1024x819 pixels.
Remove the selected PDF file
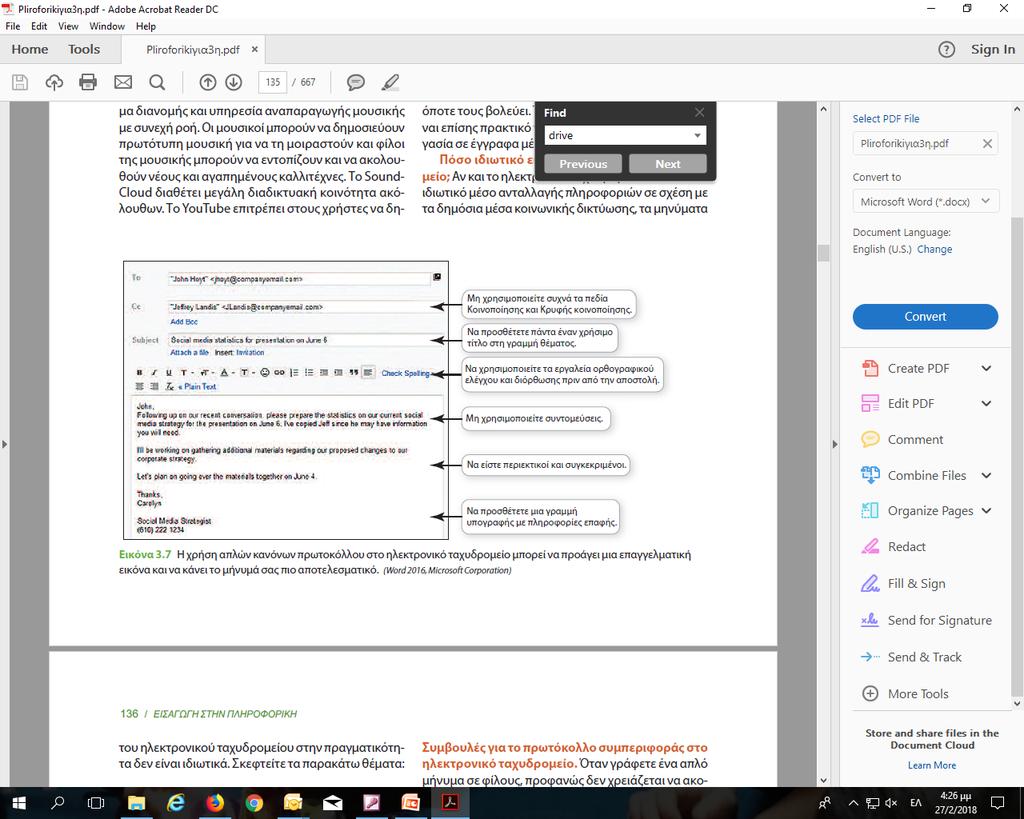pyautogui.click(x=987, y=144)
